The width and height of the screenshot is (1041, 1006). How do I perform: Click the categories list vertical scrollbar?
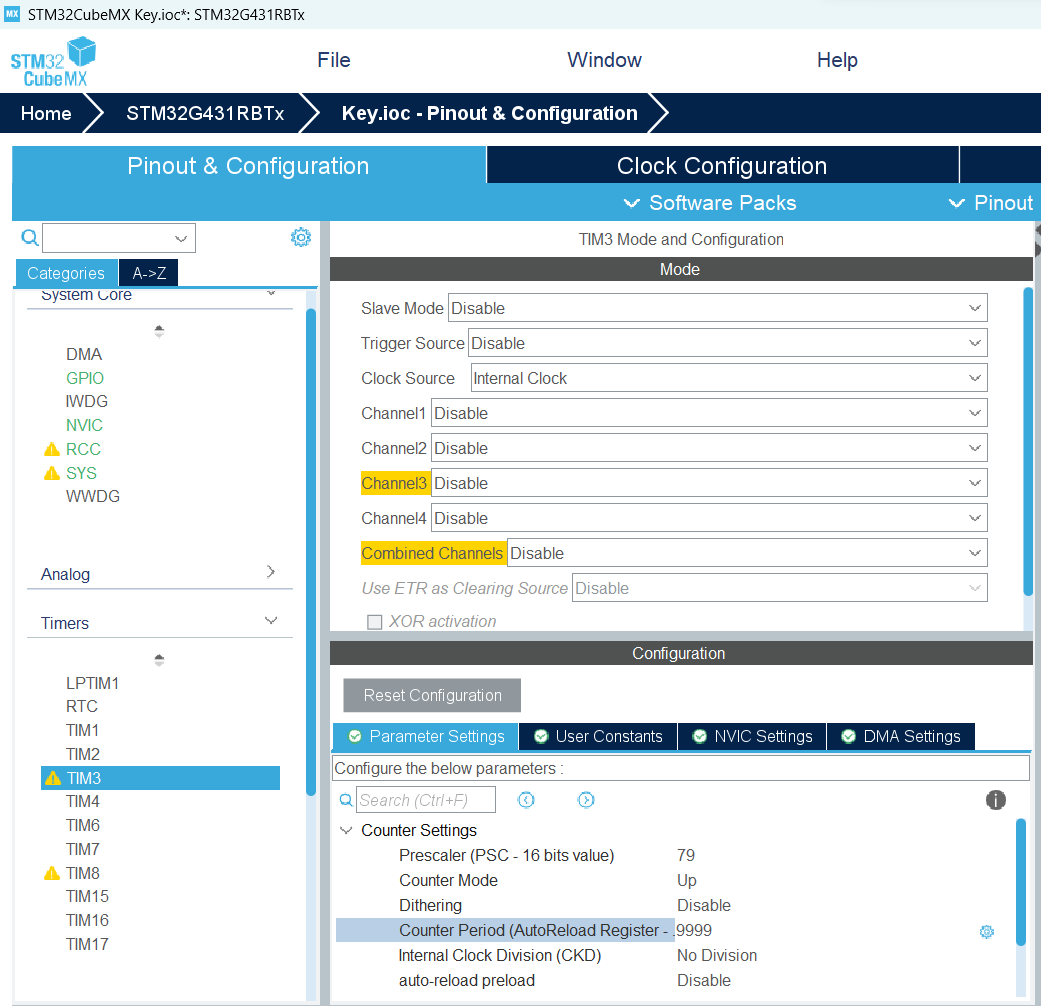[x=311, y=551]
